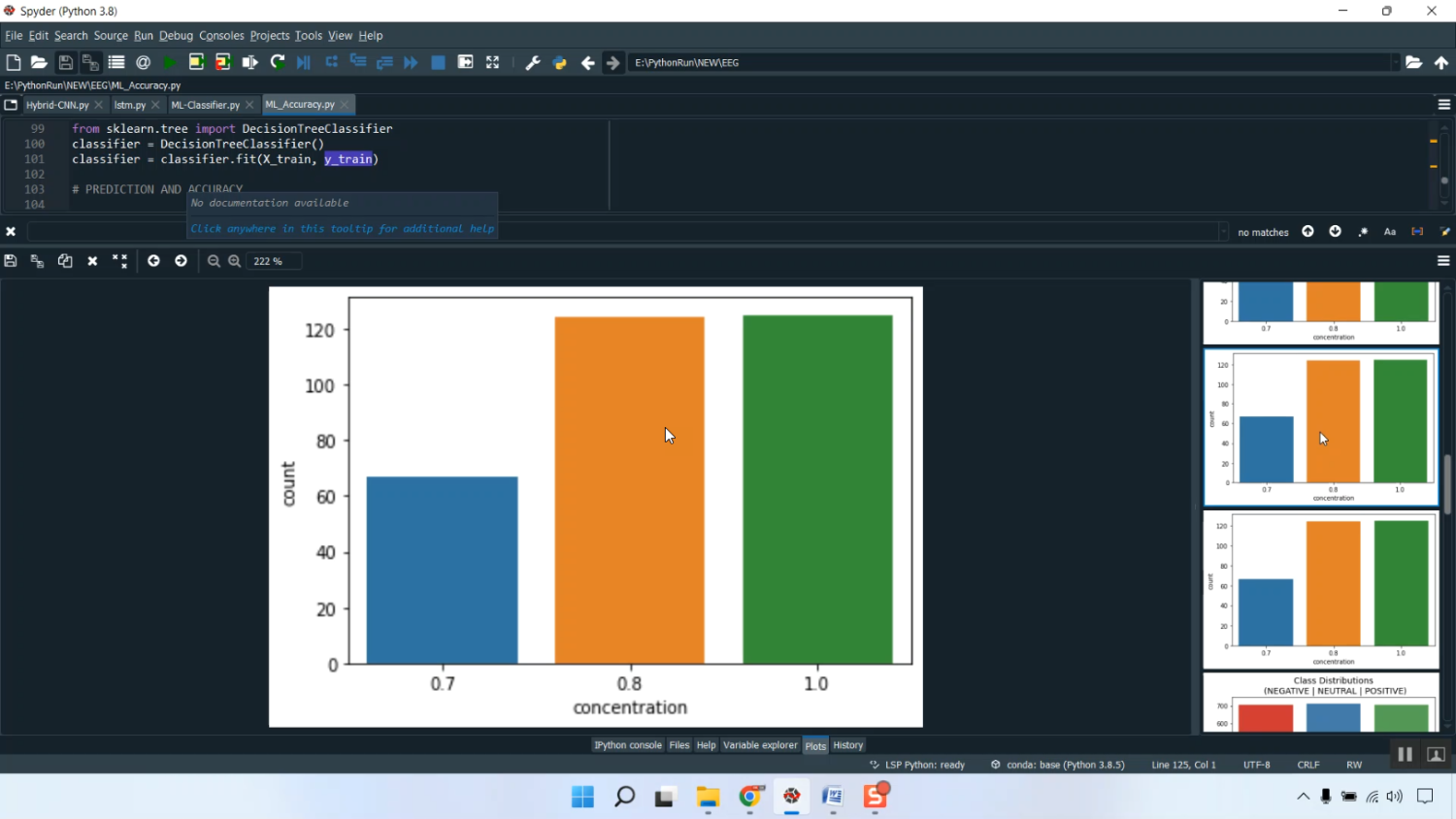1456x819 pixels.
Task: Expand the working directory path dropdown
Action: 1395,62
